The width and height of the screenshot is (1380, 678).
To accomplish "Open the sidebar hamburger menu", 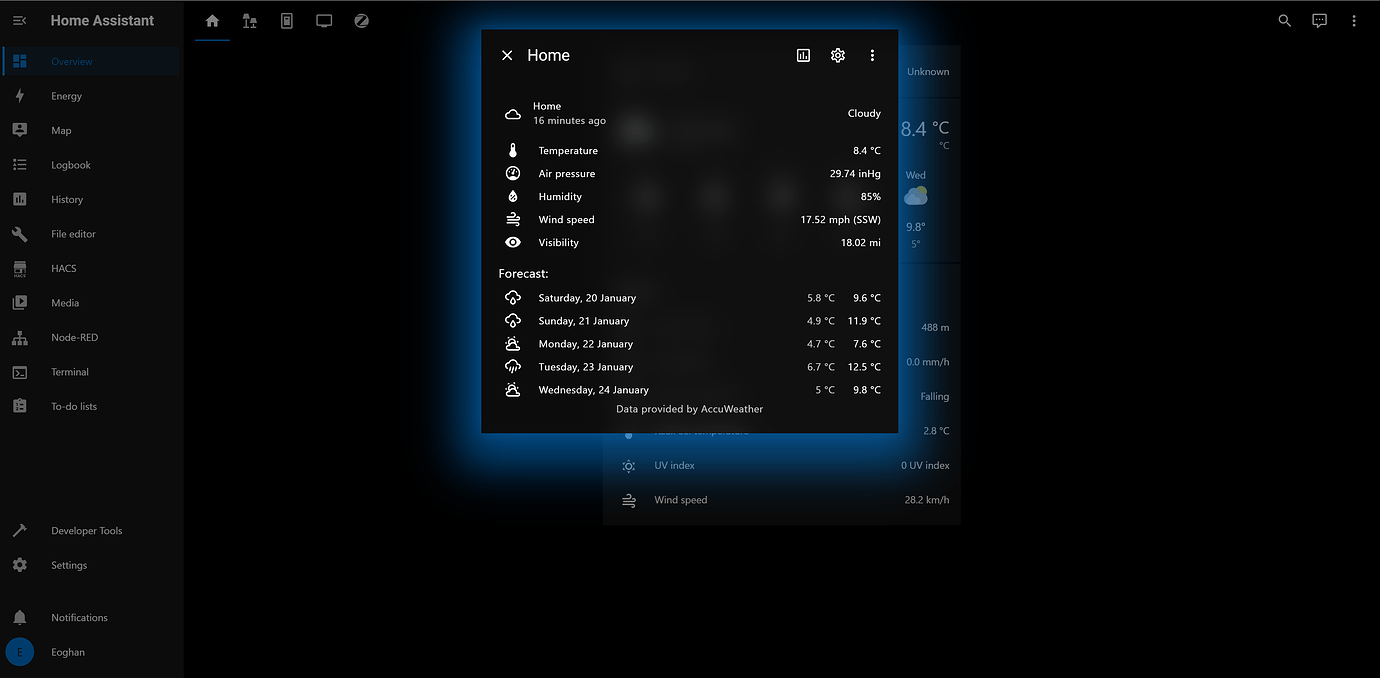I will coord(20,20).
